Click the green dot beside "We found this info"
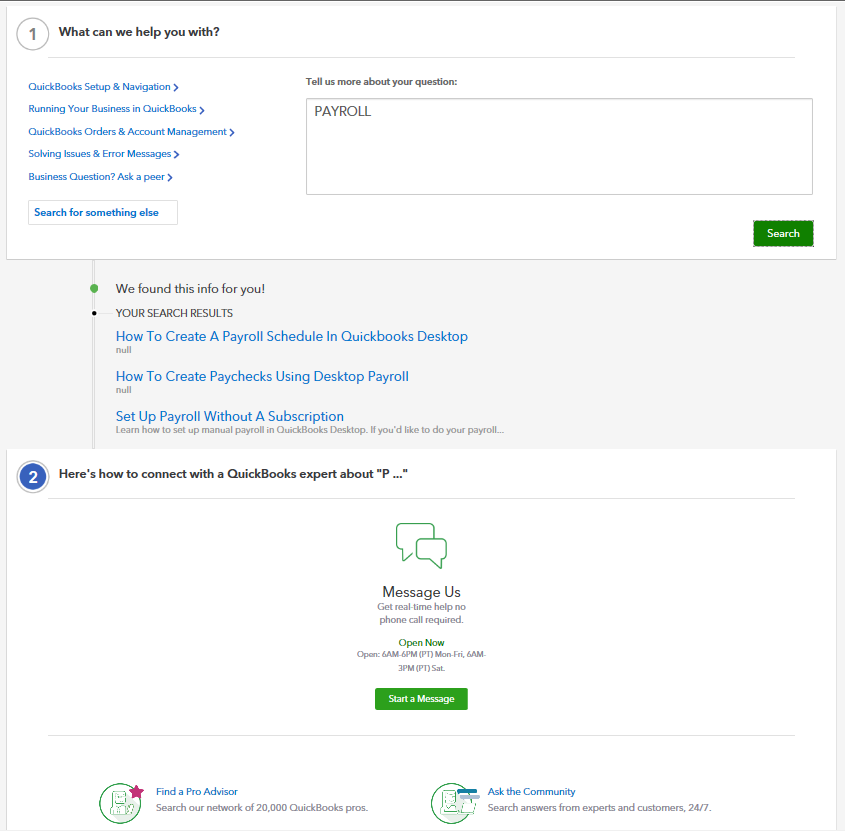The height and width of the screenshot is (831, 845). [x=94, y=288]
